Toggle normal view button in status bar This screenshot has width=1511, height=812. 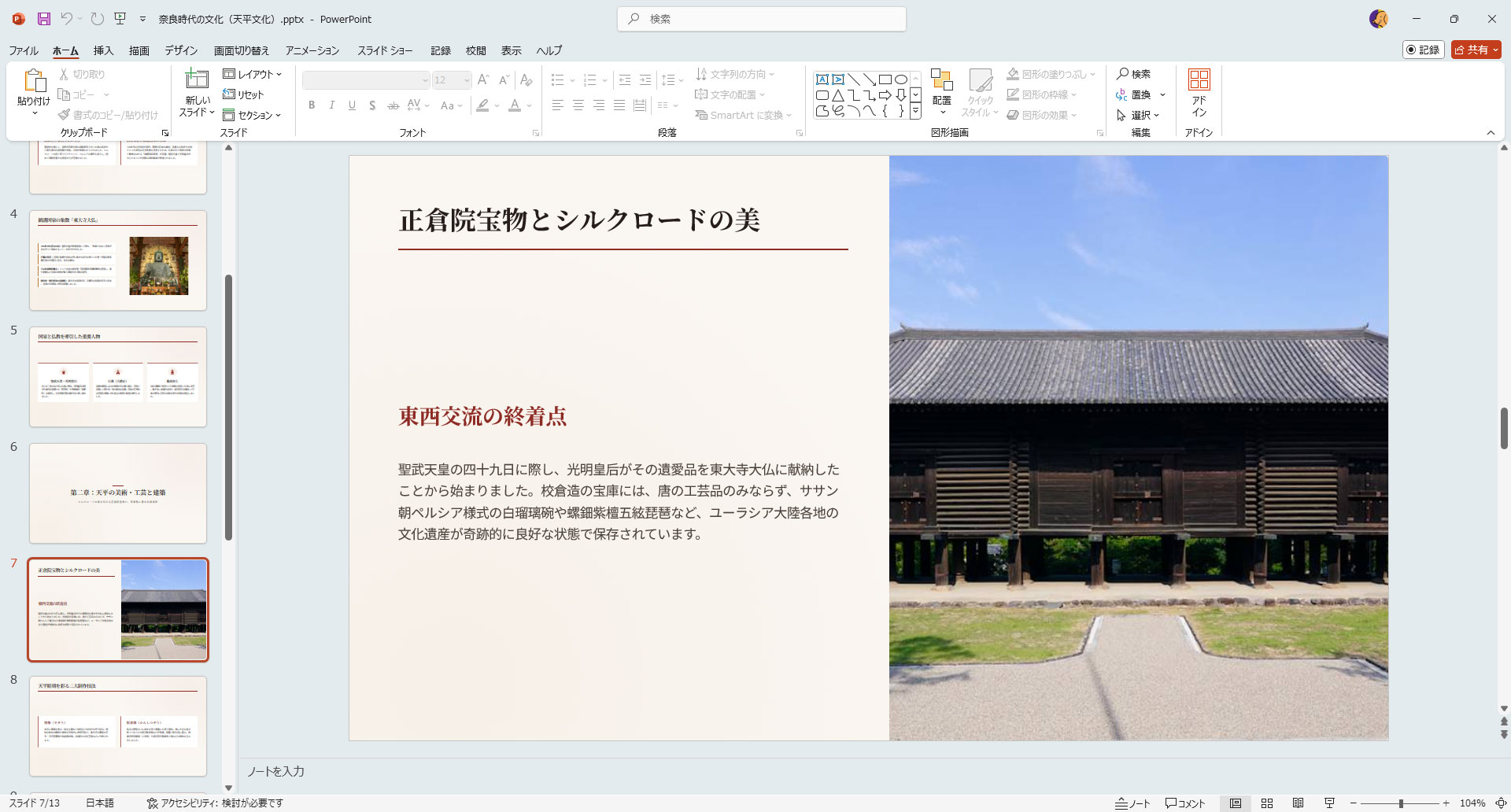1236,803
